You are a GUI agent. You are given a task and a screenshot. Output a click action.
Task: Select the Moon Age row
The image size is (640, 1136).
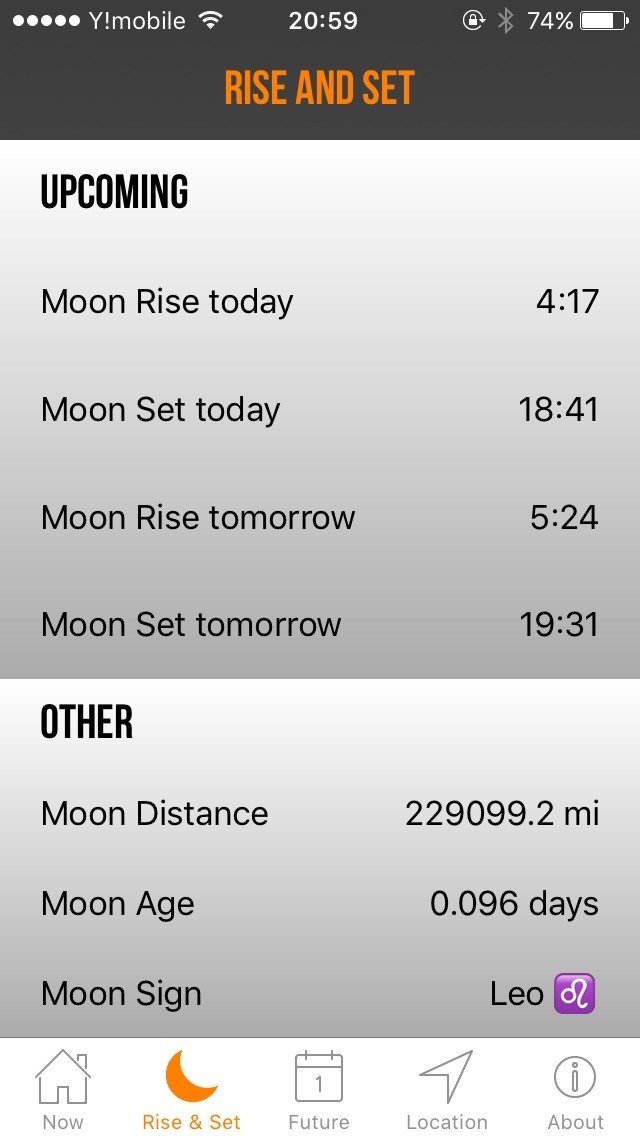(320, 904)
